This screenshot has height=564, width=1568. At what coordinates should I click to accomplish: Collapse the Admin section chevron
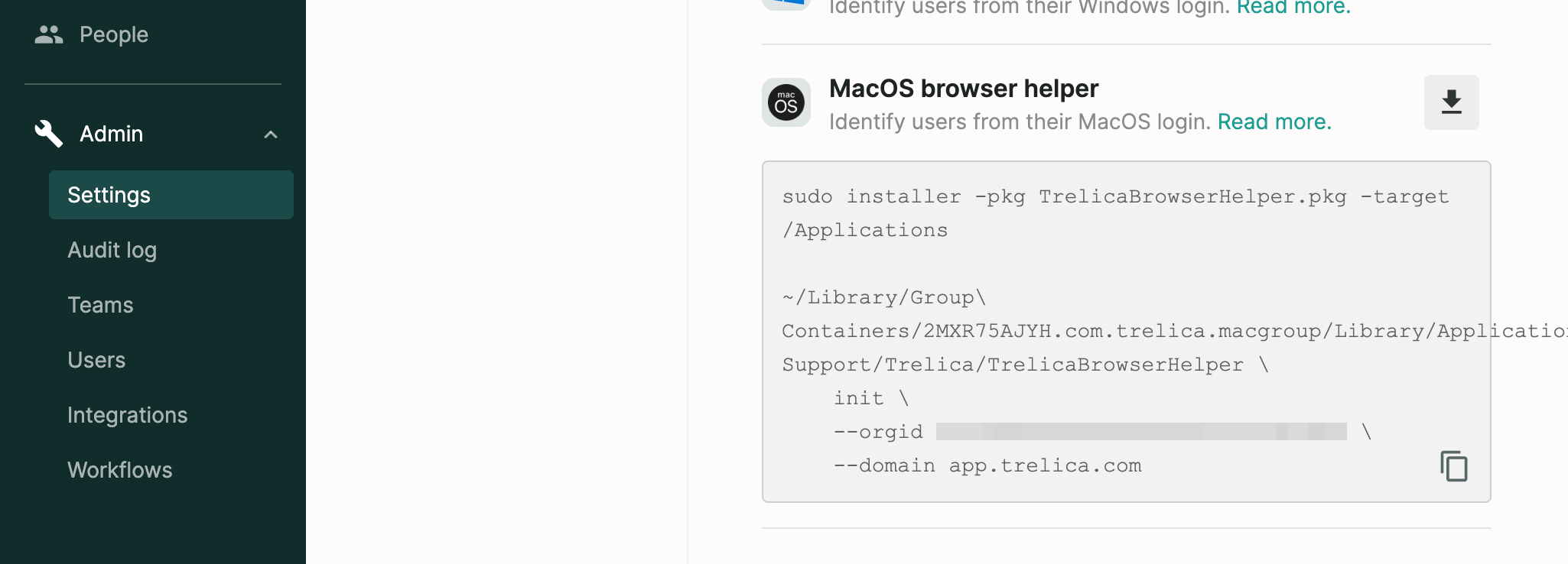[x=270, y=135]
